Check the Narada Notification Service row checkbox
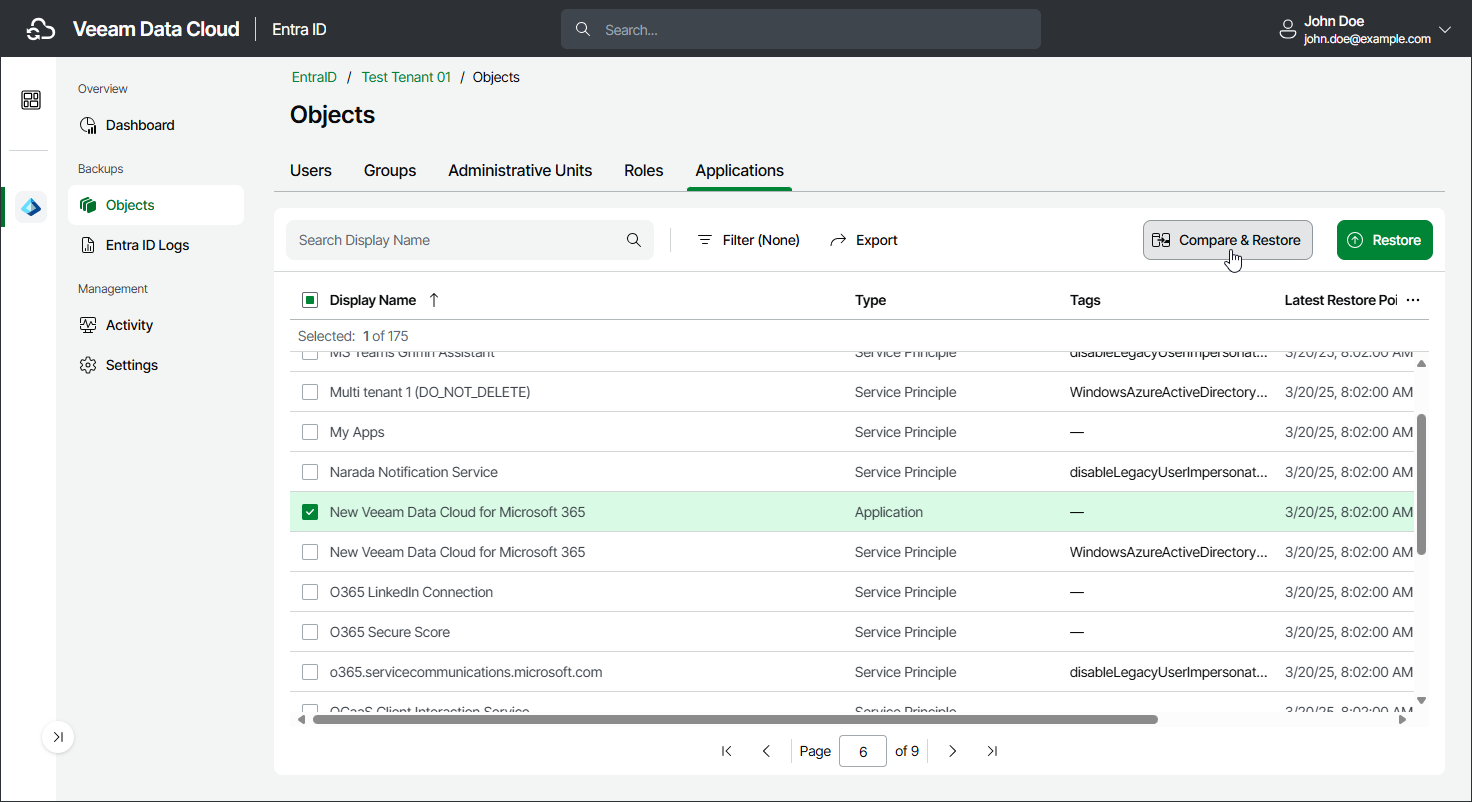Viewport: 1472px width, 802px height. click(x=310, y=472)
